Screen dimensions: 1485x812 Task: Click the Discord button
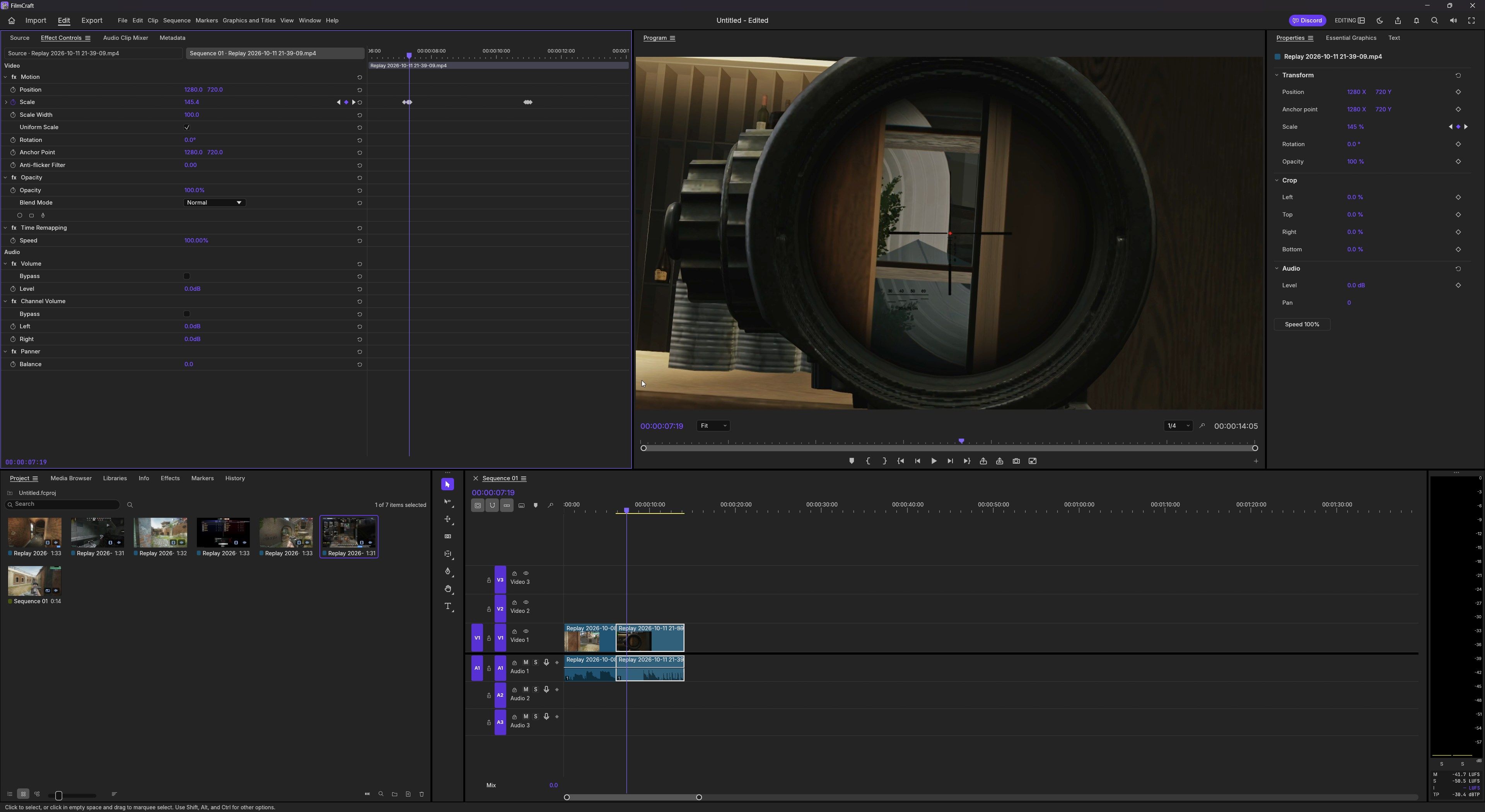(x=1307, y=21)
